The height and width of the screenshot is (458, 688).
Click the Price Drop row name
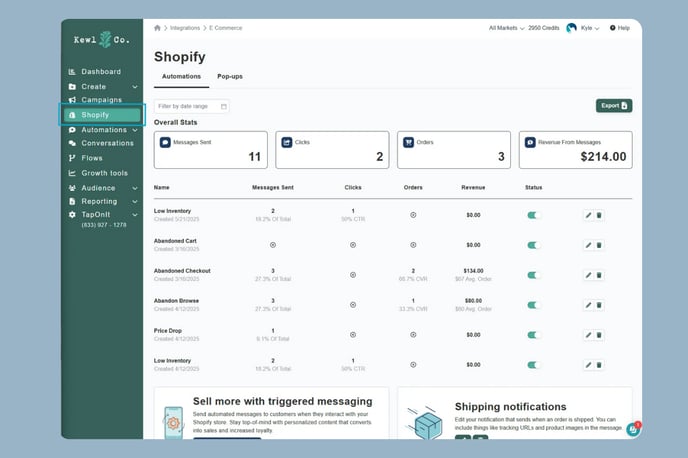click(168, 331)
